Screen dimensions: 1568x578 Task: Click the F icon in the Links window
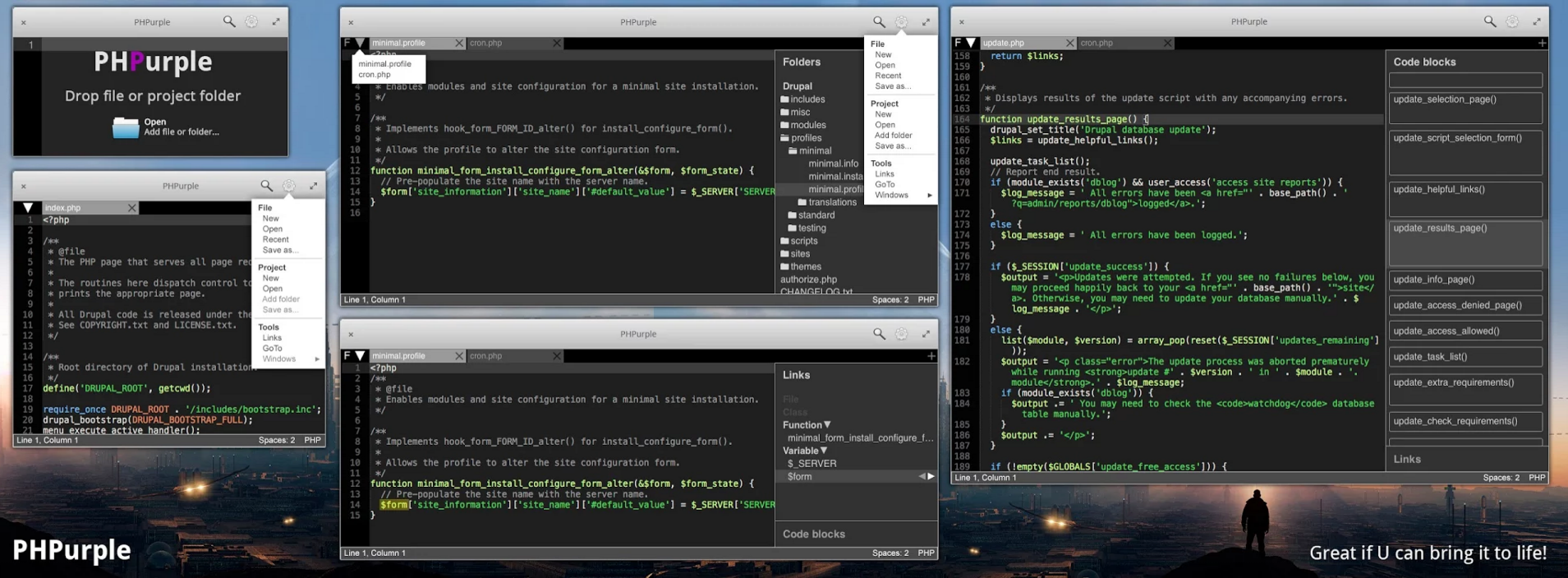pyautogui.click(x=347, y=356)
